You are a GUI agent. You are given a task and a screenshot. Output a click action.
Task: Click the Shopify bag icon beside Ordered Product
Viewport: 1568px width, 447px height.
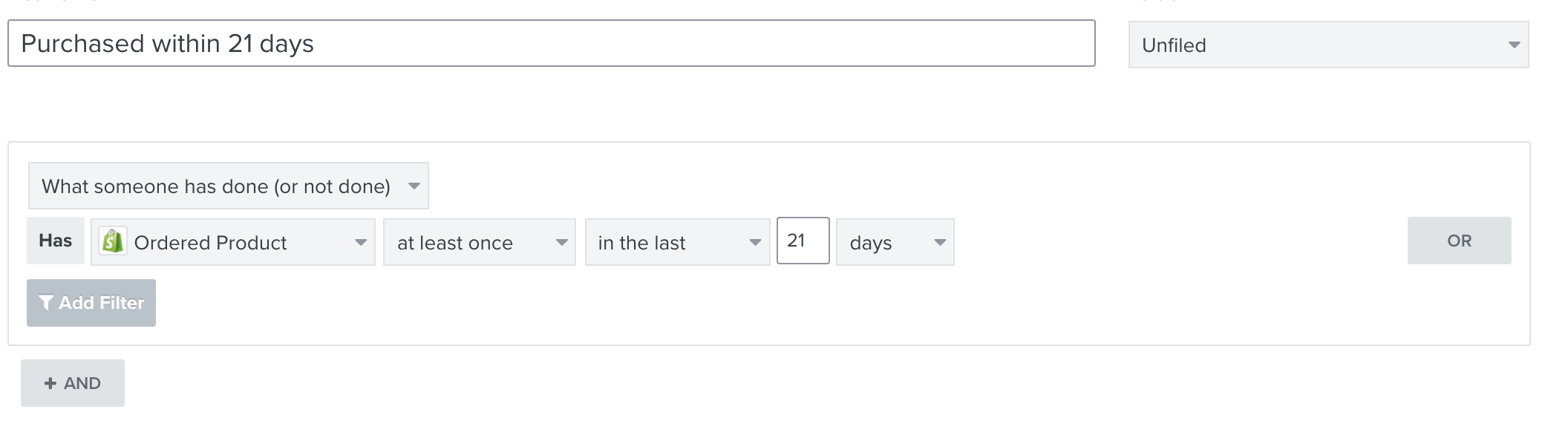click(113, 241)
